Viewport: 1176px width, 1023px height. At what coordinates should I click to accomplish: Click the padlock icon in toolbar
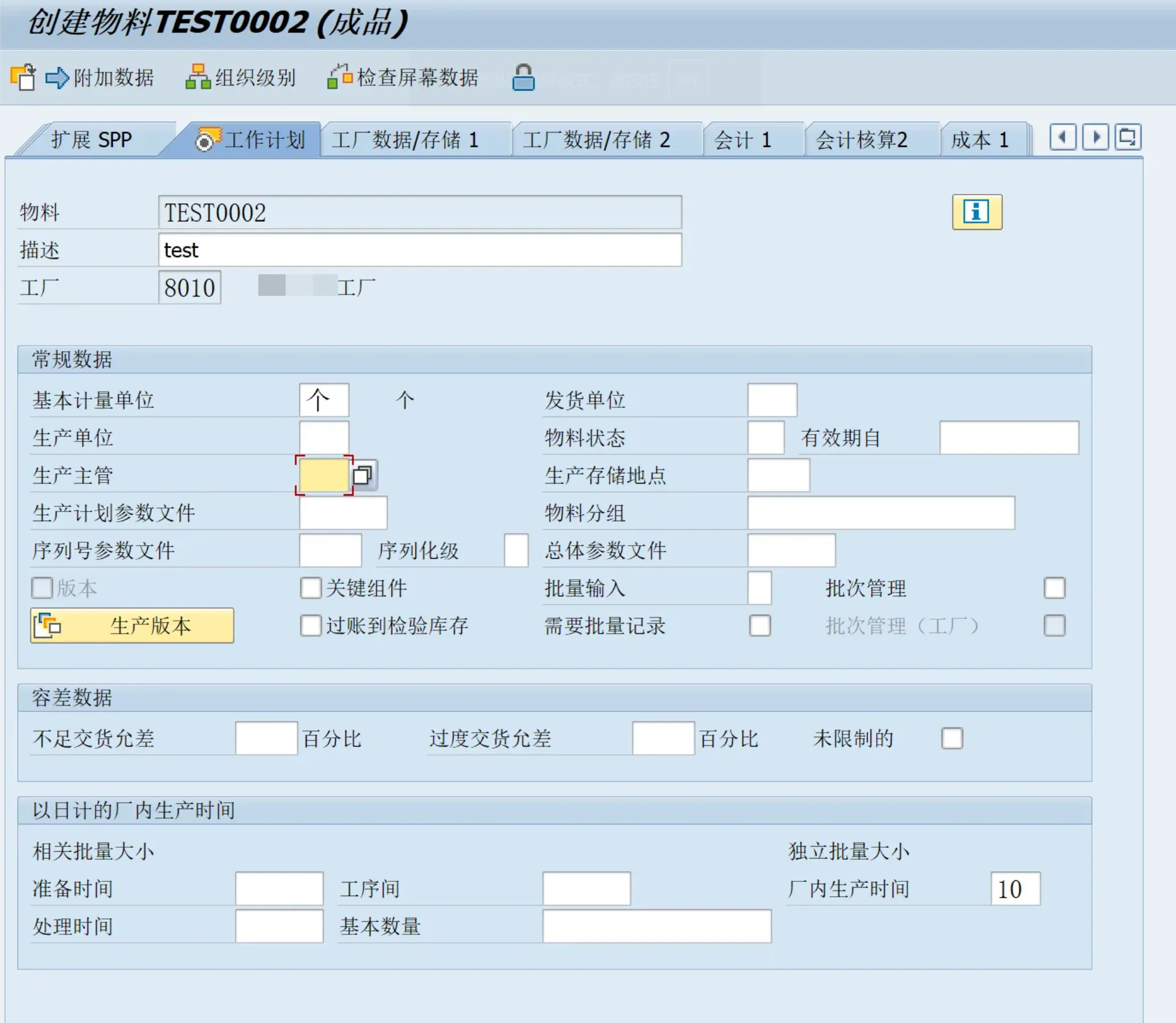point(523,77)
